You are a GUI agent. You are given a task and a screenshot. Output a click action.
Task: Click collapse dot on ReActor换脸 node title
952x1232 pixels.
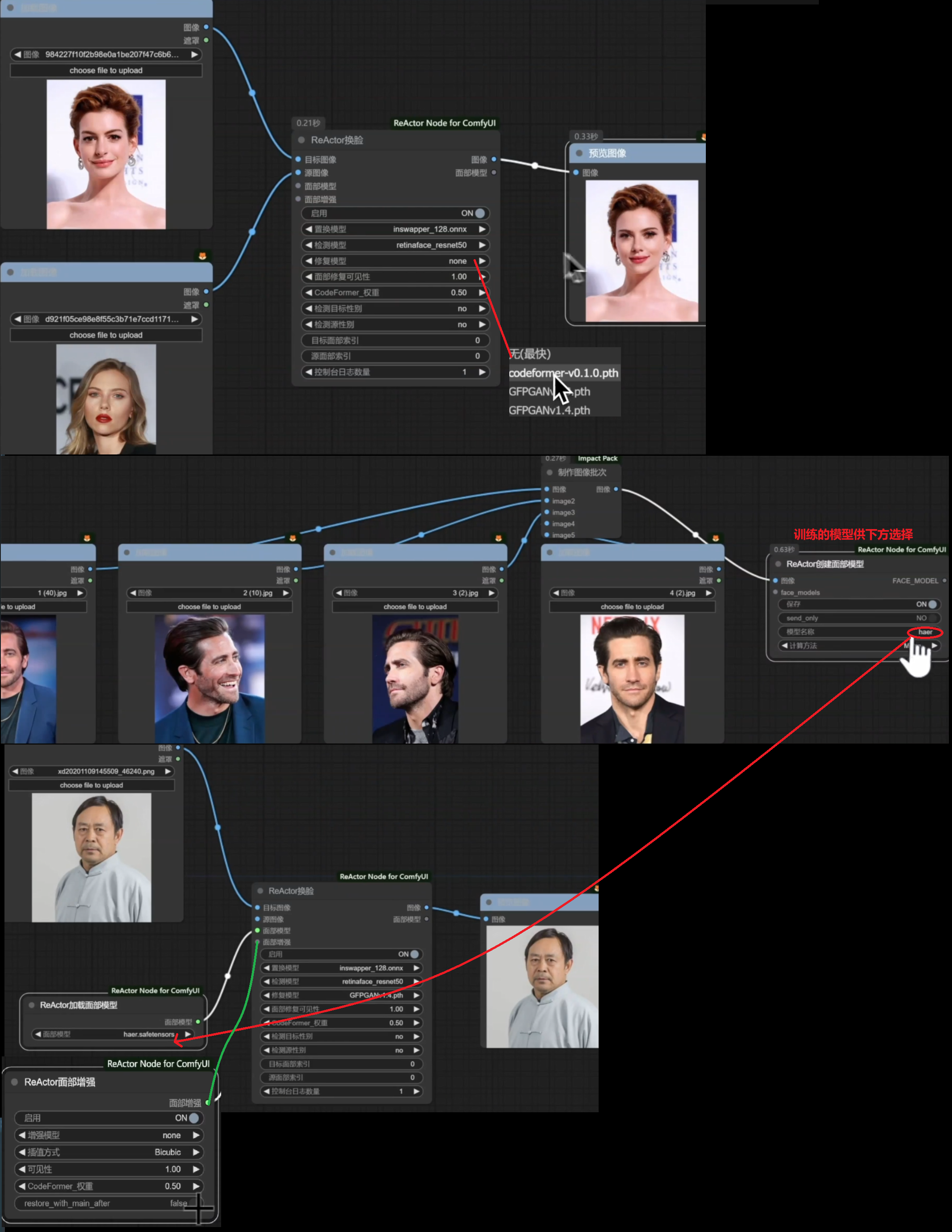[302, 140]
